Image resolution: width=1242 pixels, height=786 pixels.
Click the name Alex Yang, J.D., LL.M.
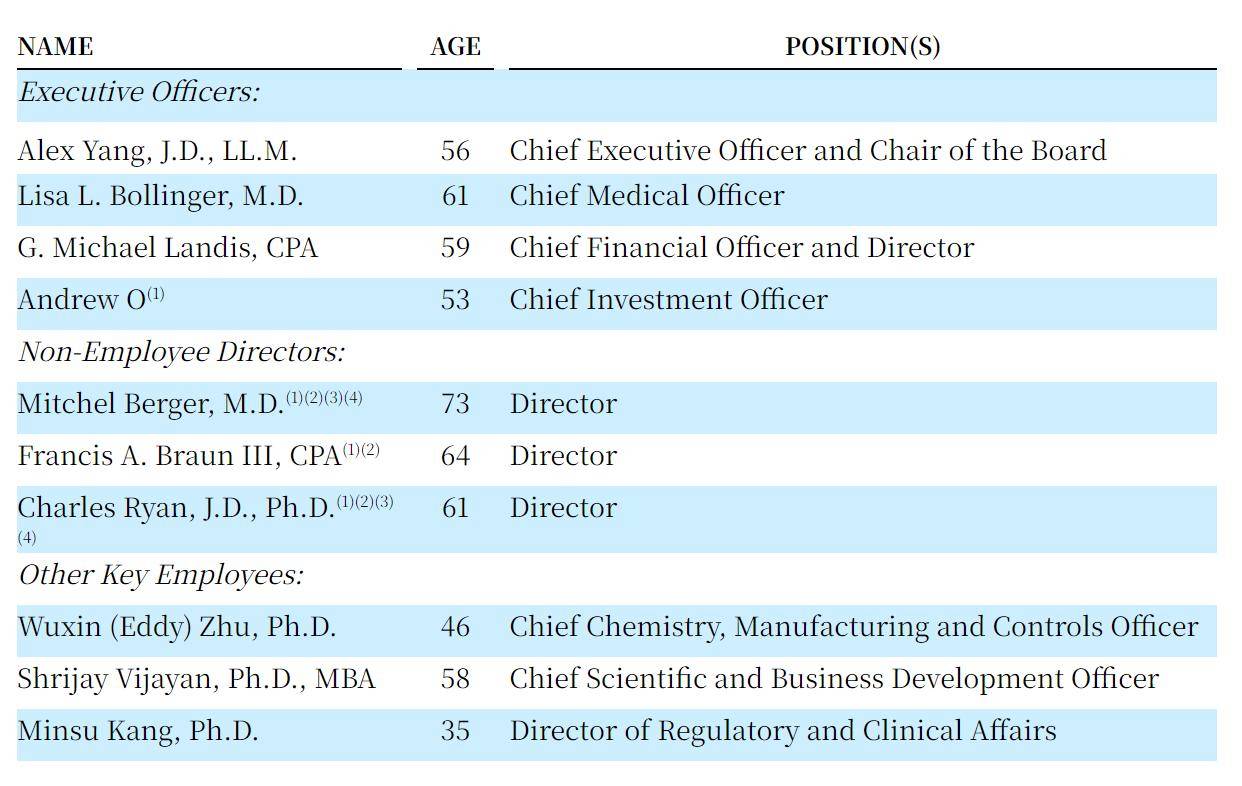[157, 151]
